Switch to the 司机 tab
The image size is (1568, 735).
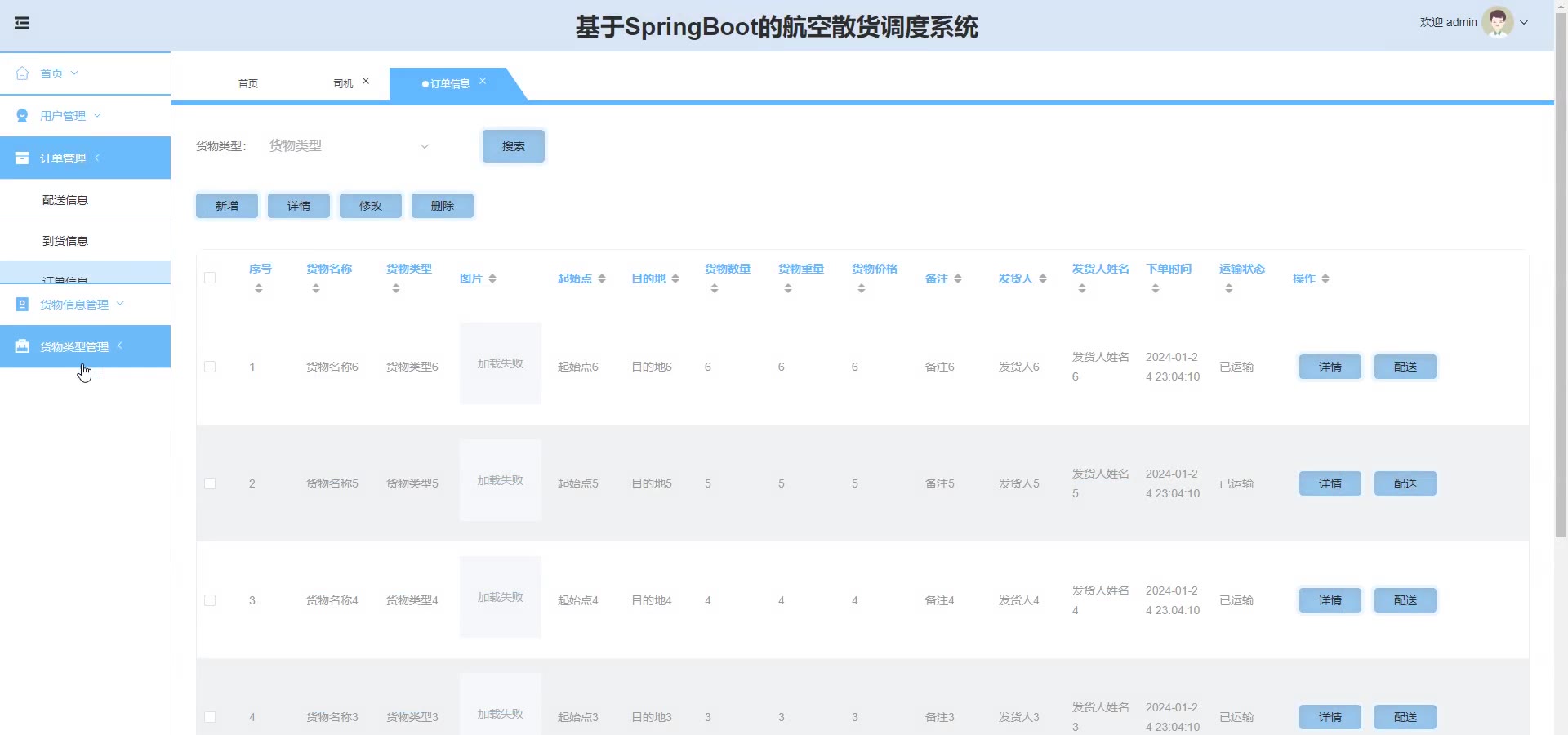tap(343, 84)
